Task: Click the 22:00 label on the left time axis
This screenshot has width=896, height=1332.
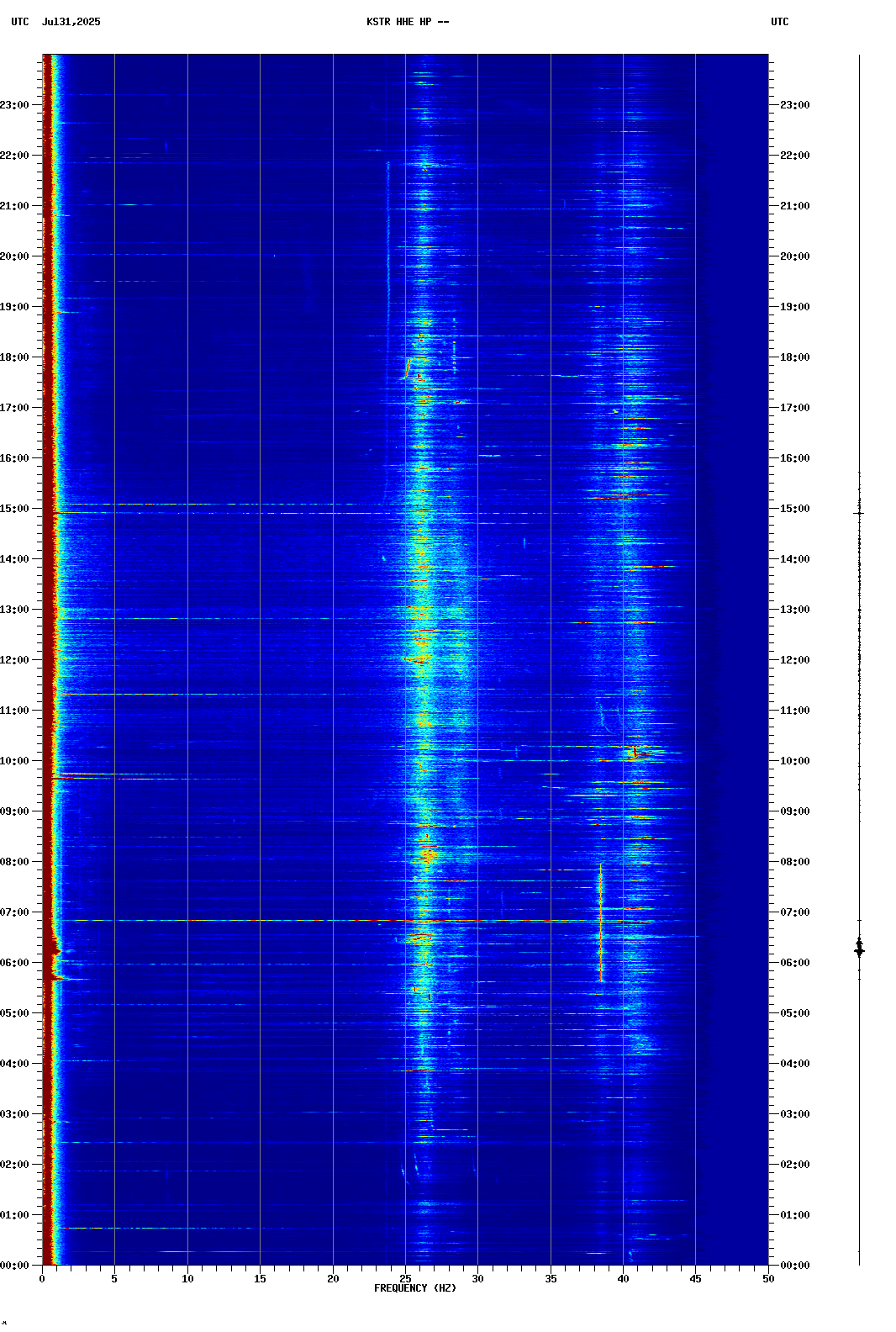Action: point(14,156)
